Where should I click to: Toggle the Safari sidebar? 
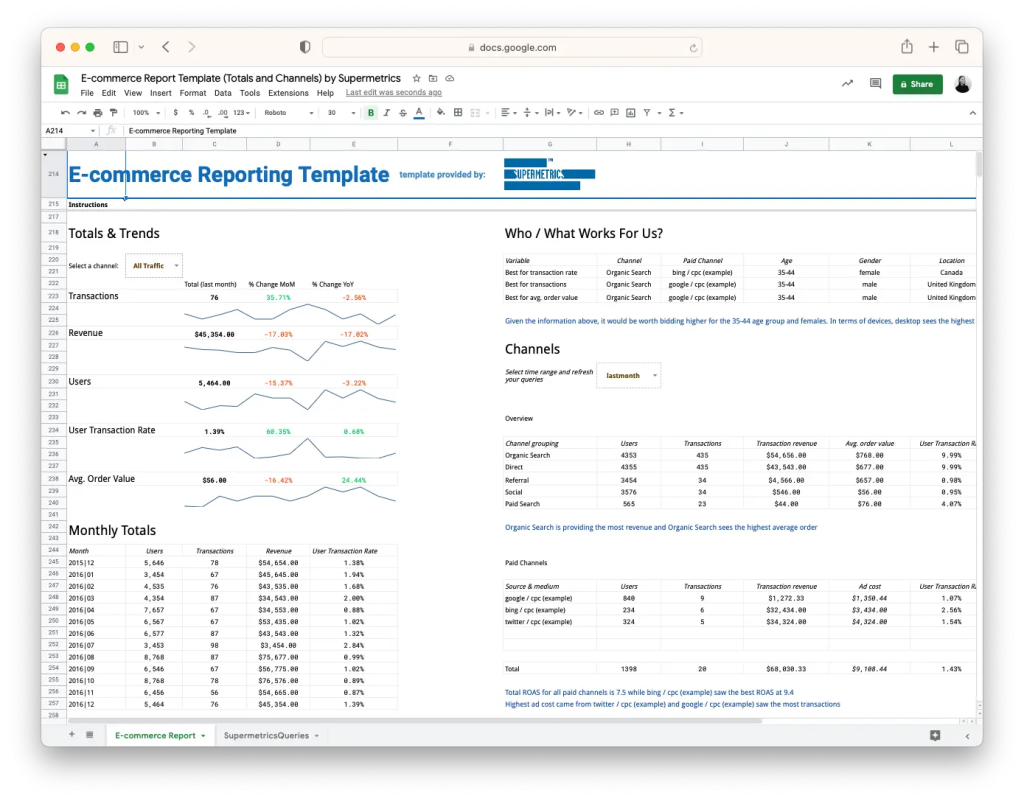[121, 47]
